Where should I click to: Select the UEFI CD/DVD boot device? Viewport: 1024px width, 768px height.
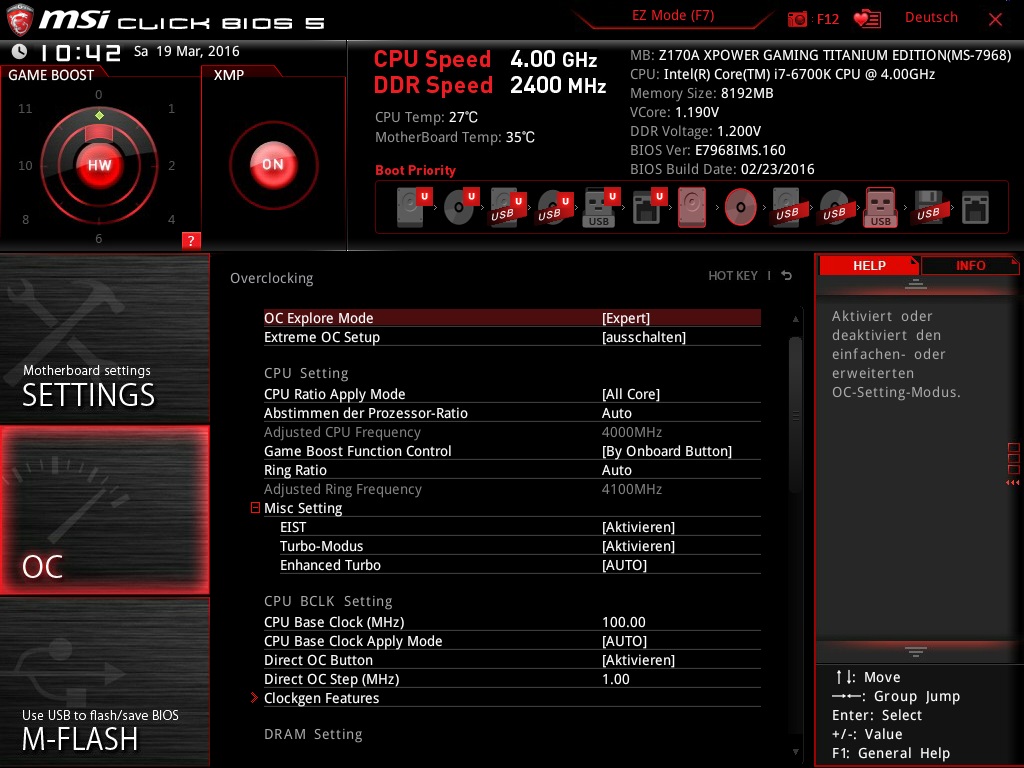click(x=462, y=207)
